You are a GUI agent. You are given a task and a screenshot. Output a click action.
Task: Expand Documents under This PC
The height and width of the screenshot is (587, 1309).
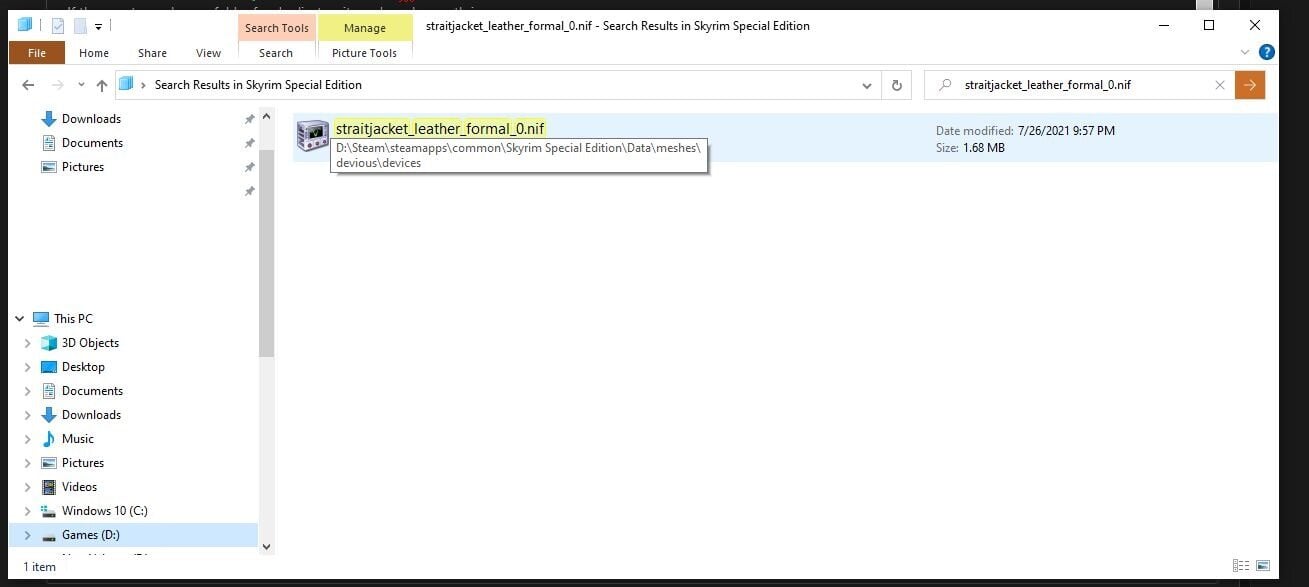pos(28,391)
